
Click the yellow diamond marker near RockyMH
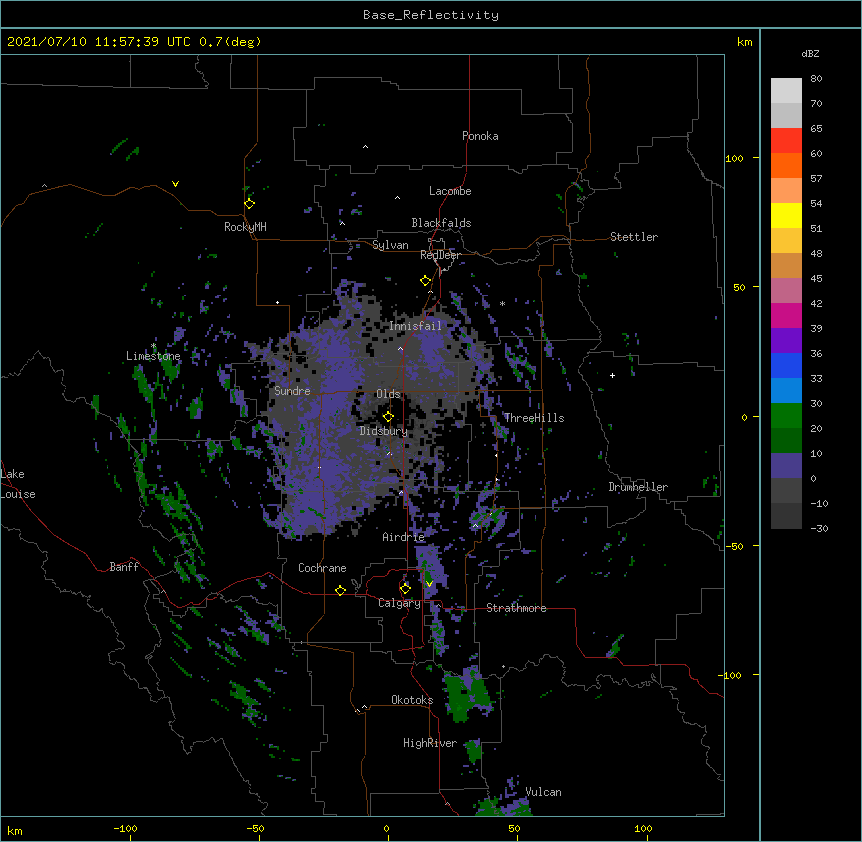pyautogui.click(x=249, y=204)
